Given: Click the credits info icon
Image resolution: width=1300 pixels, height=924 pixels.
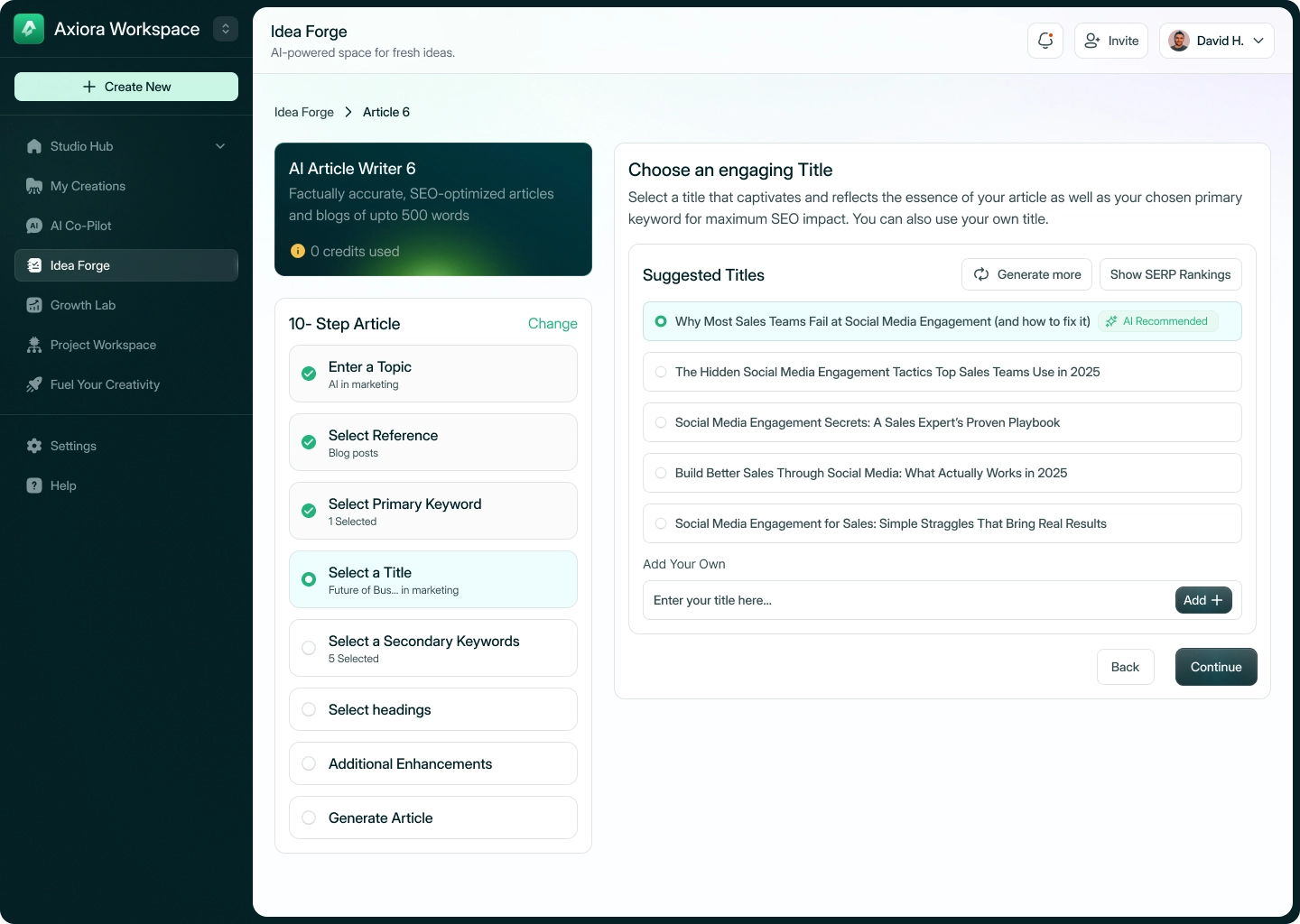Looking at the screenshot, I should [298, 251].
